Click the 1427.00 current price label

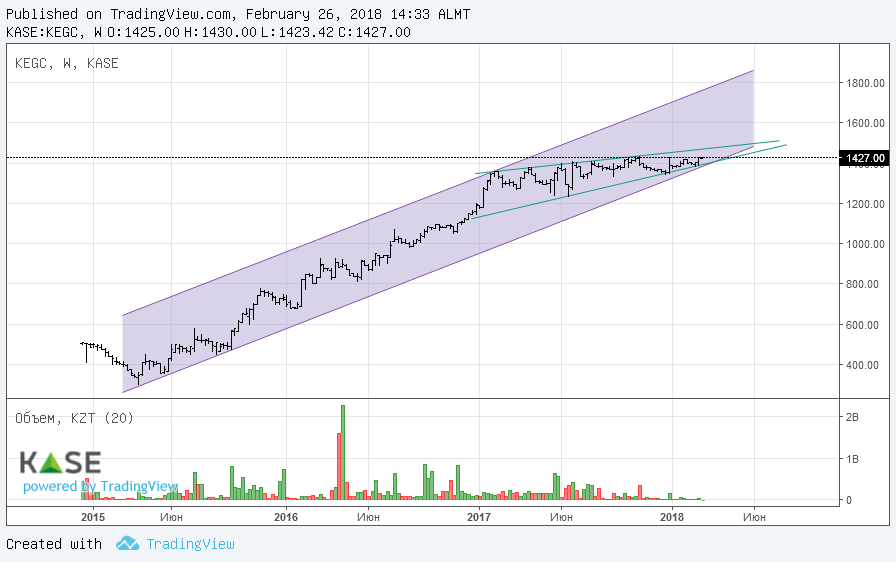click(866, 158)
